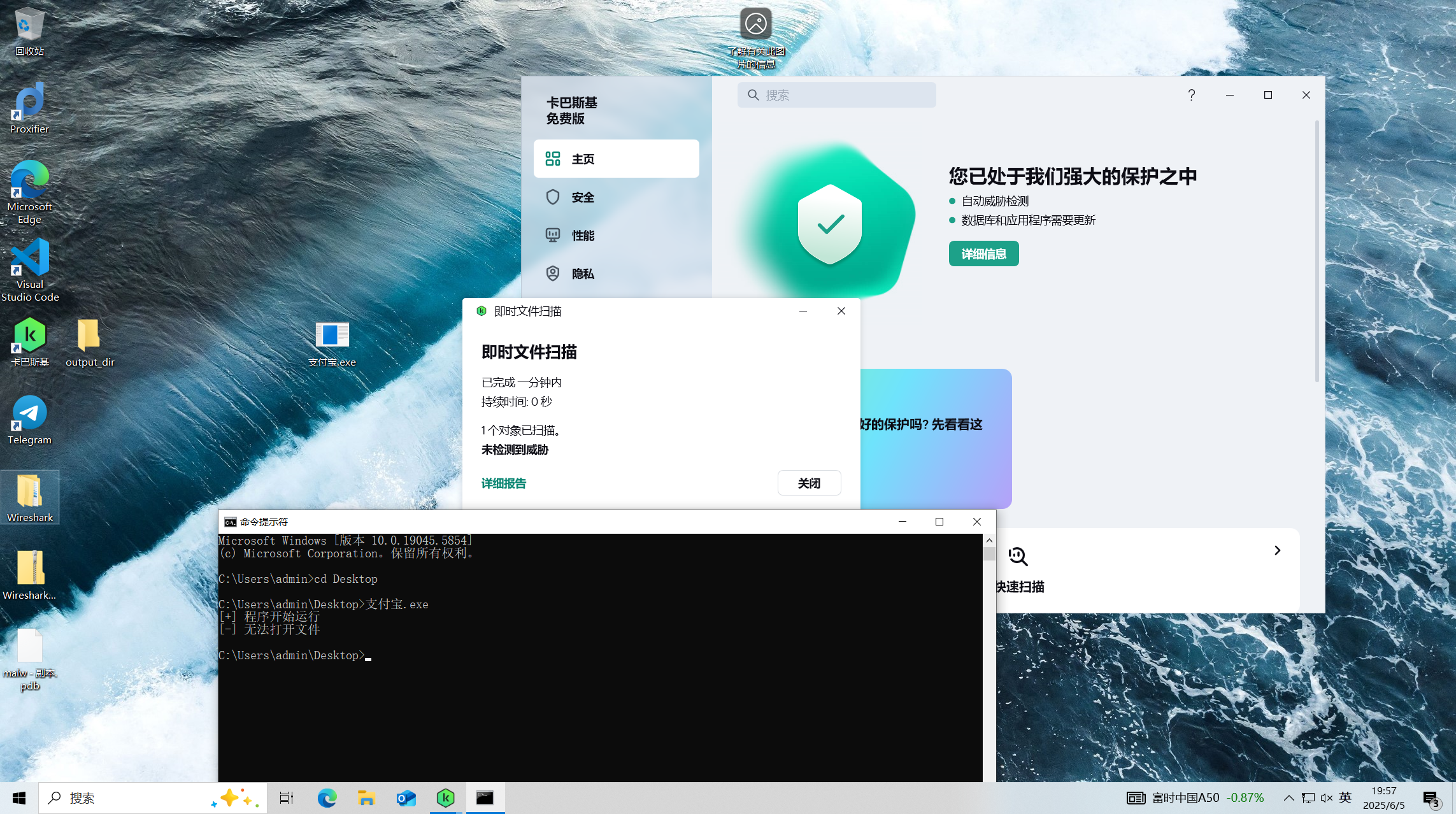This screenshot has height=814, width=1456.
Task: Click Kaspersky main window scrollbar
Action: [x=1317, y=252]
